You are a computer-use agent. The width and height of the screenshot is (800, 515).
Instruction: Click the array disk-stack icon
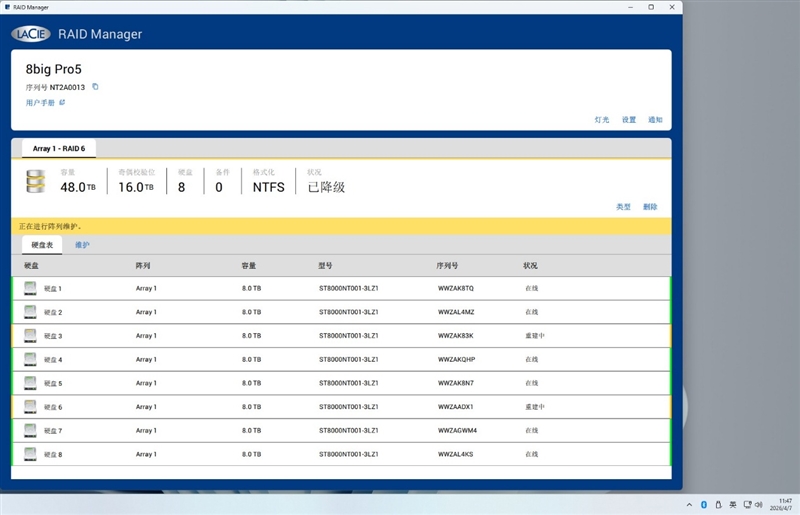point(35,181)
